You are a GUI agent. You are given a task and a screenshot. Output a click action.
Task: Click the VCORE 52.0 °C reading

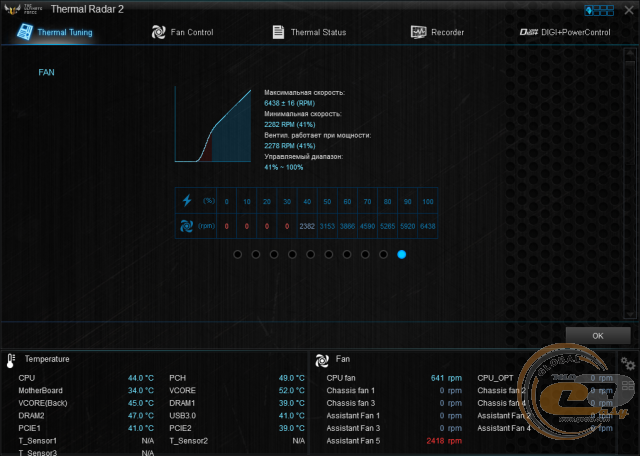click(x=291, y=391)
